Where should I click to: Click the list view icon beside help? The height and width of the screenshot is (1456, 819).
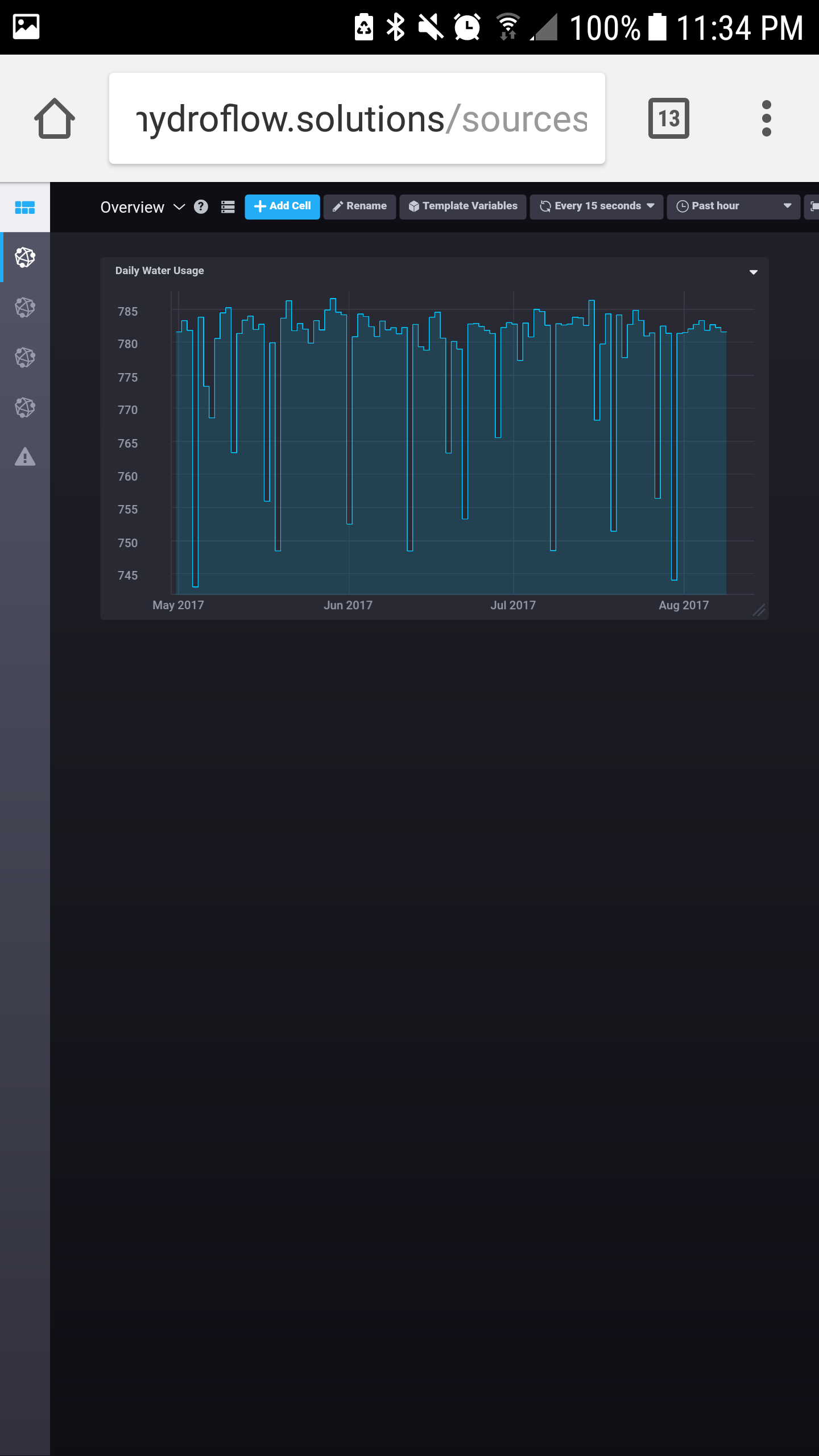pyautogui.click(x=228, y=206)
